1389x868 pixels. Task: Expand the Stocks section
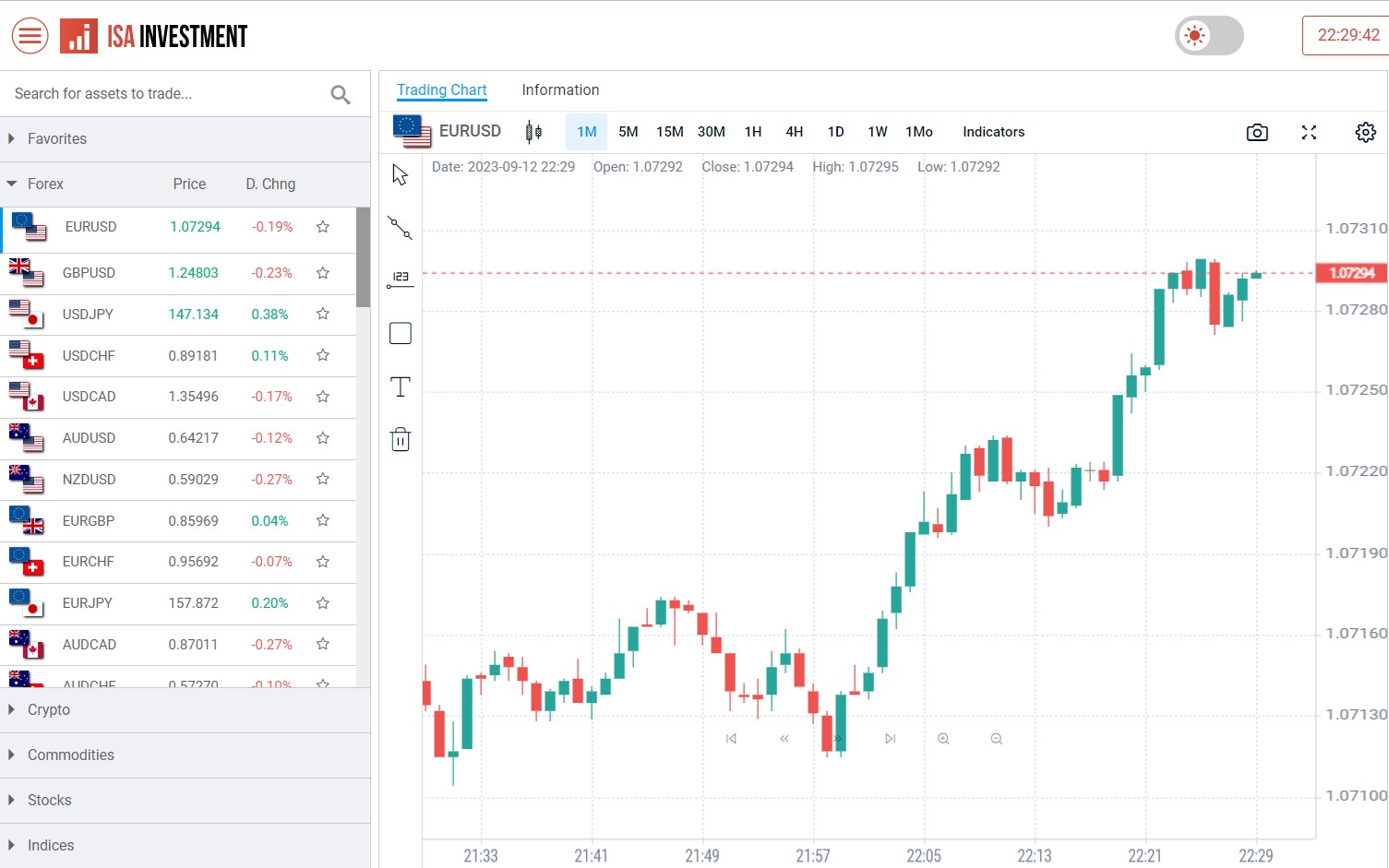coord(185,801)
